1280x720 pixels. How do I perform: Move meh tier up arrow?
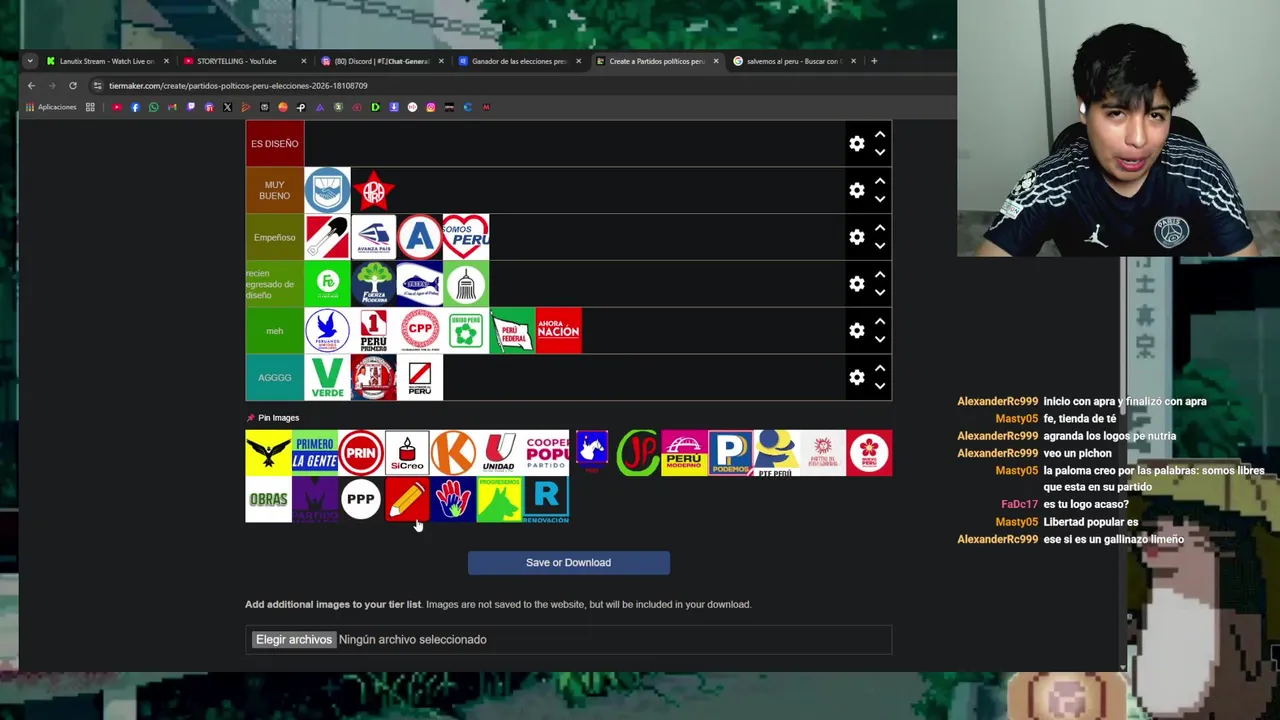[880, 322]
